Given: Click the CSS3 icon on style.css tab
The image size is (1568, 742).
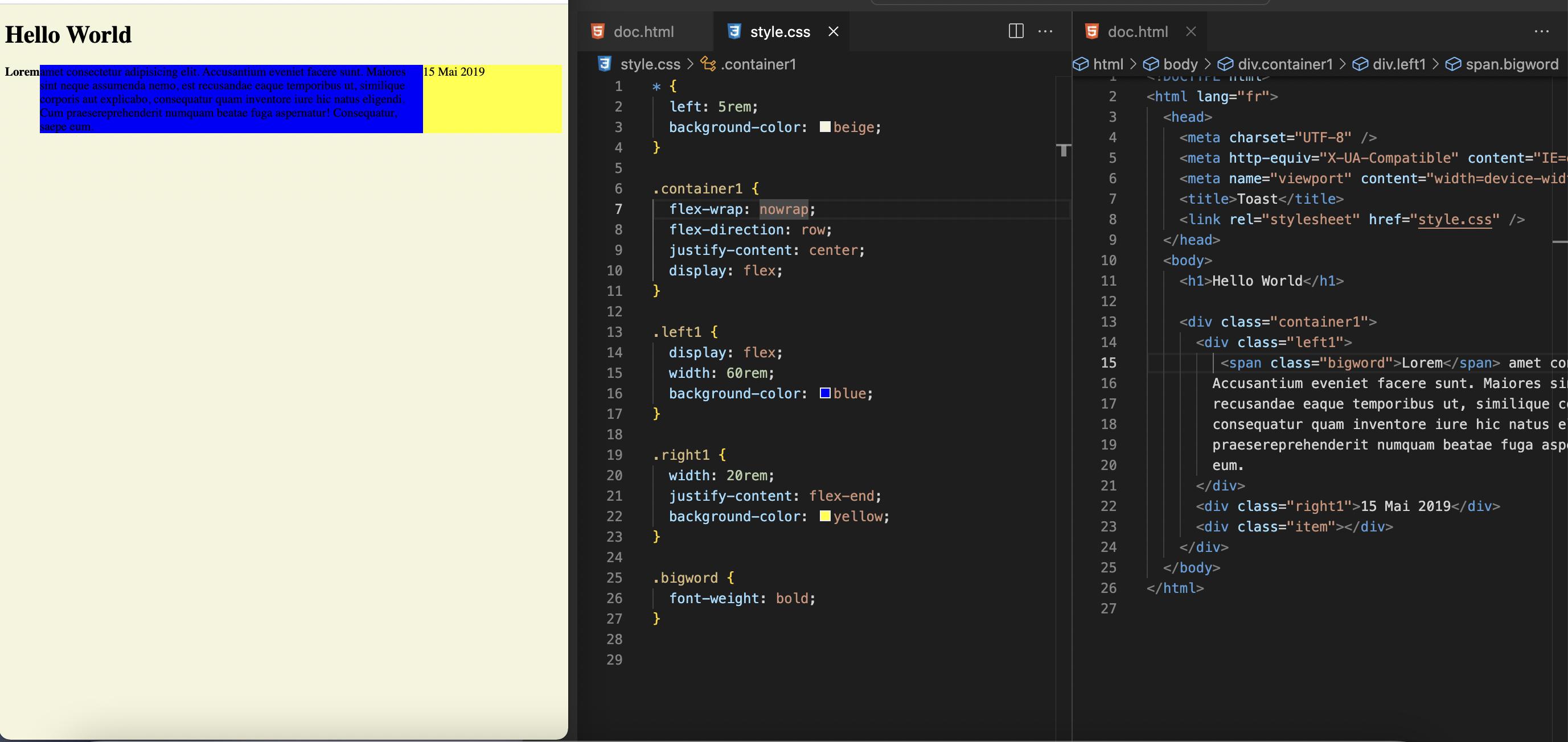Looking at the screenshot, I should (x=734, y=31).
